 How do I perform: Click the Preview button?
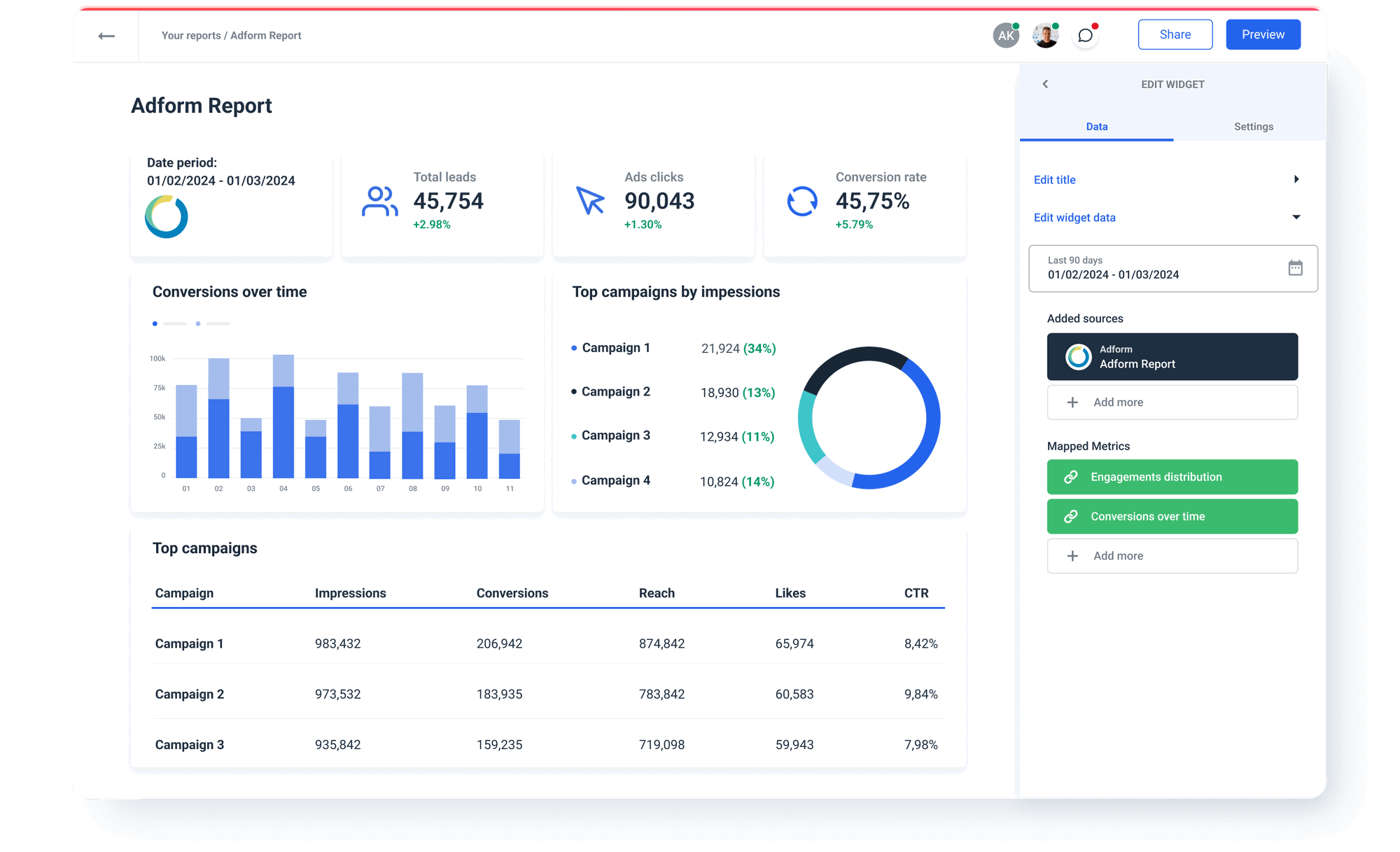coord(1263,34)
